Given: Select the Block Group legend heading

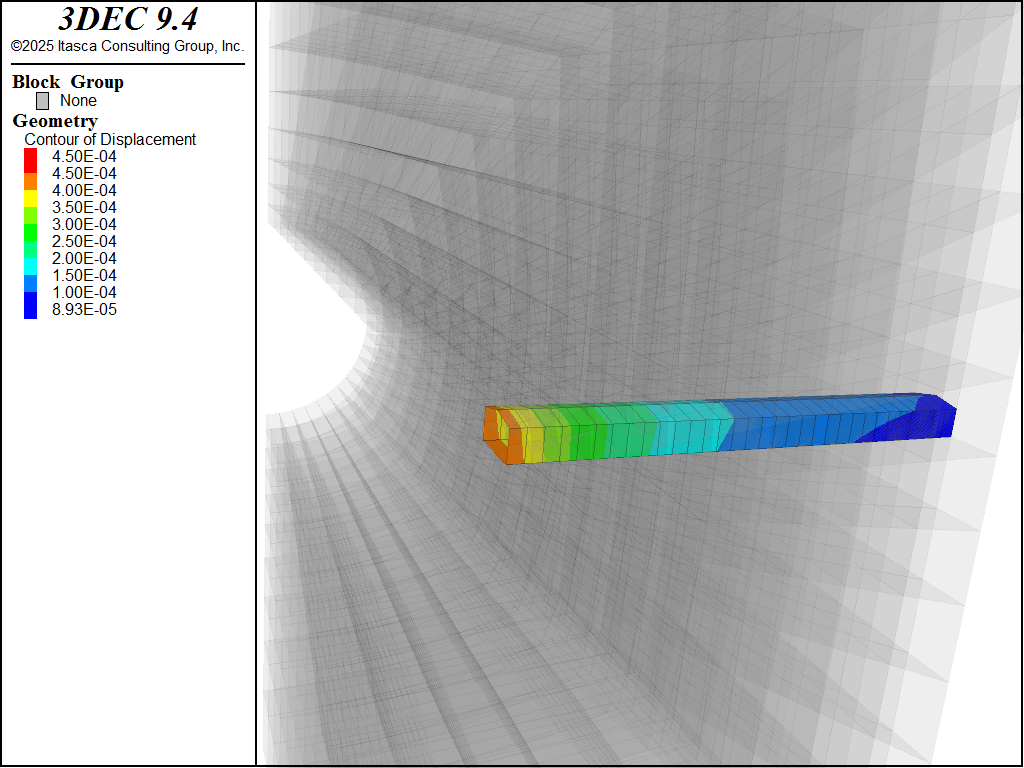Looking at the screenshot, I should tap(67, 82).
